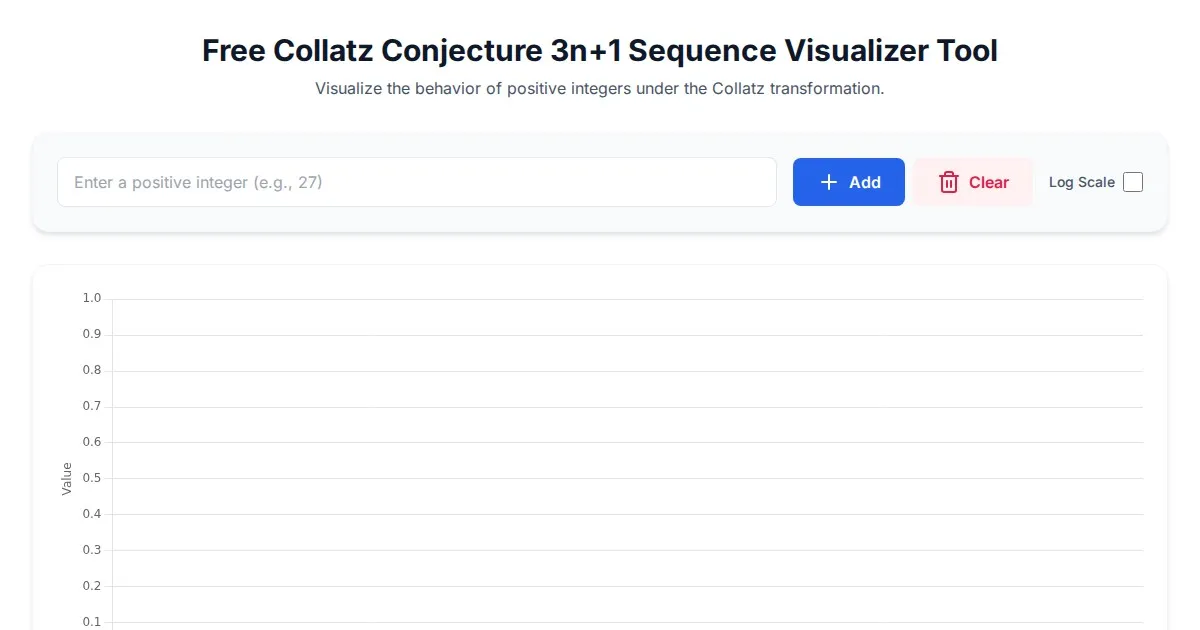Viewport: 1200px width, 630px height.
Task: Click the 0.4 y-axis tick label
Action: (x=92, y=514)
